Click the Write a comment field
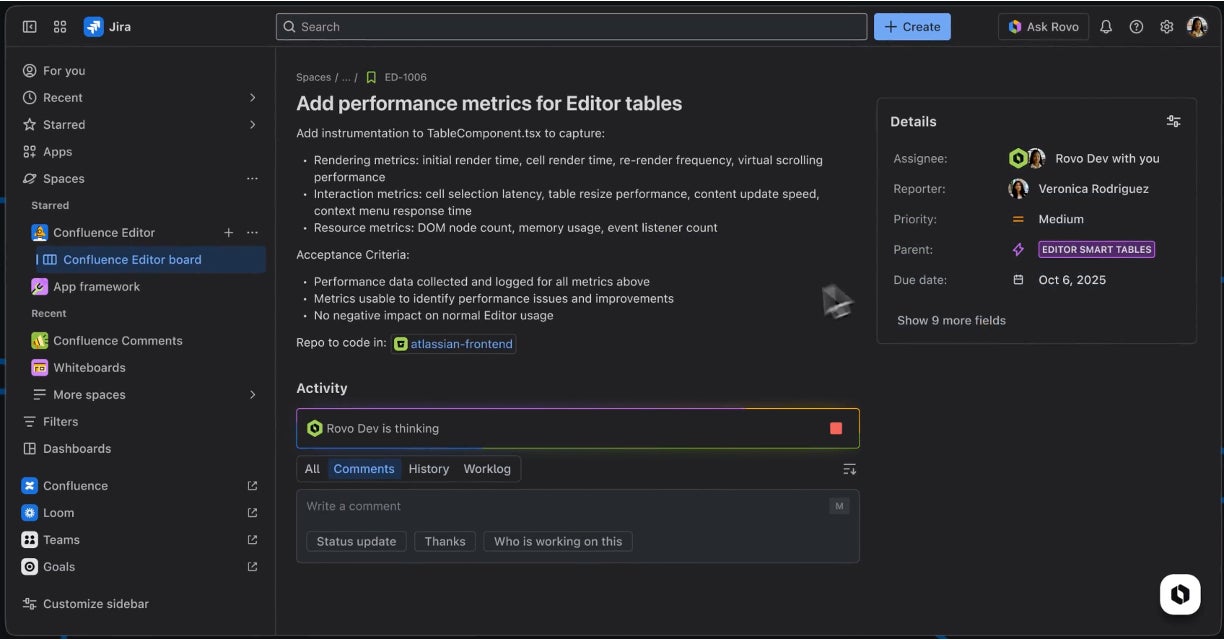Image resolution: width=1224 pixels, height=640 pixels. (560, 507)
